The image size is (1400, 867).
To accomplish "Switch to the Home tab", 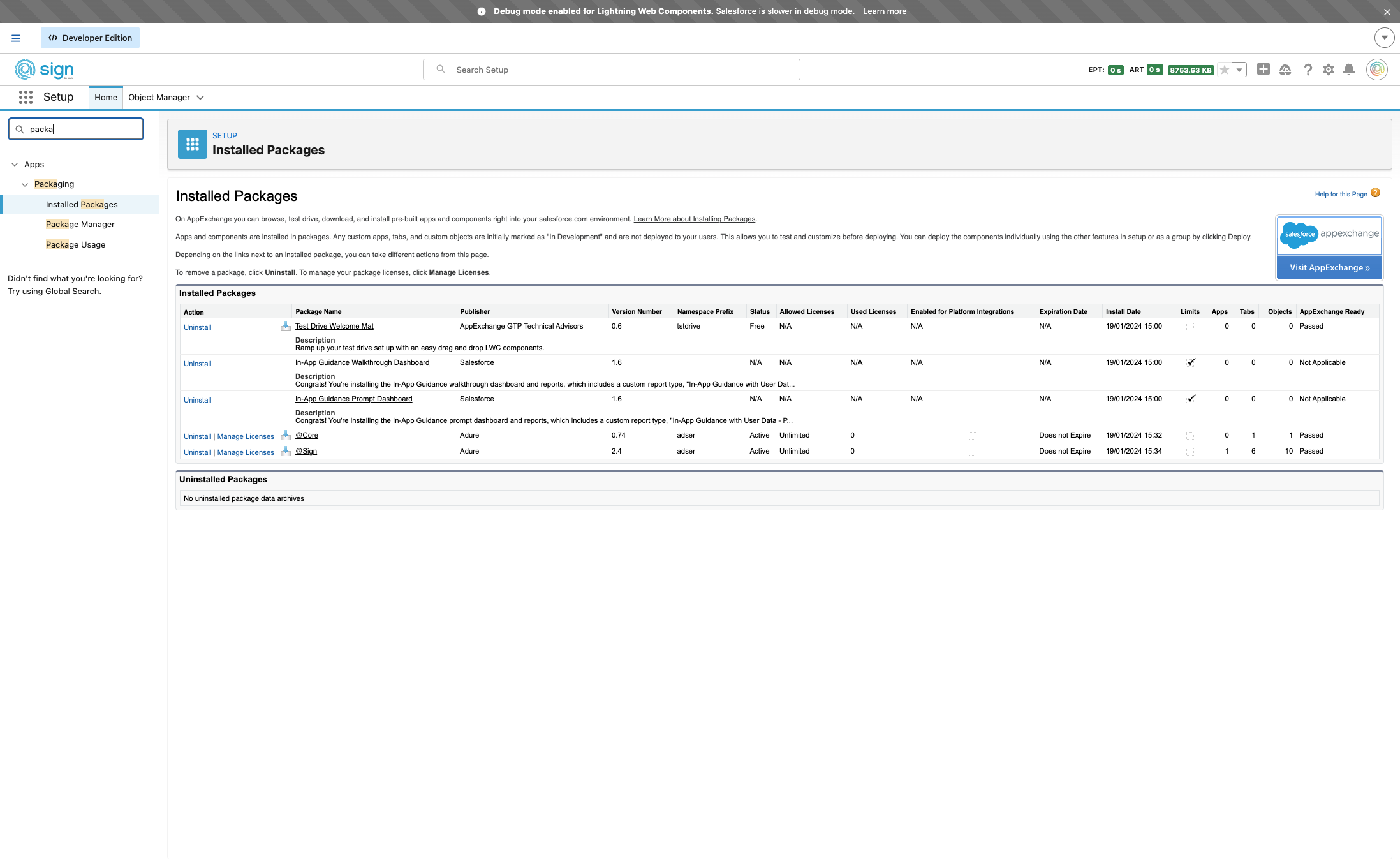I will [x=106, y=98].
